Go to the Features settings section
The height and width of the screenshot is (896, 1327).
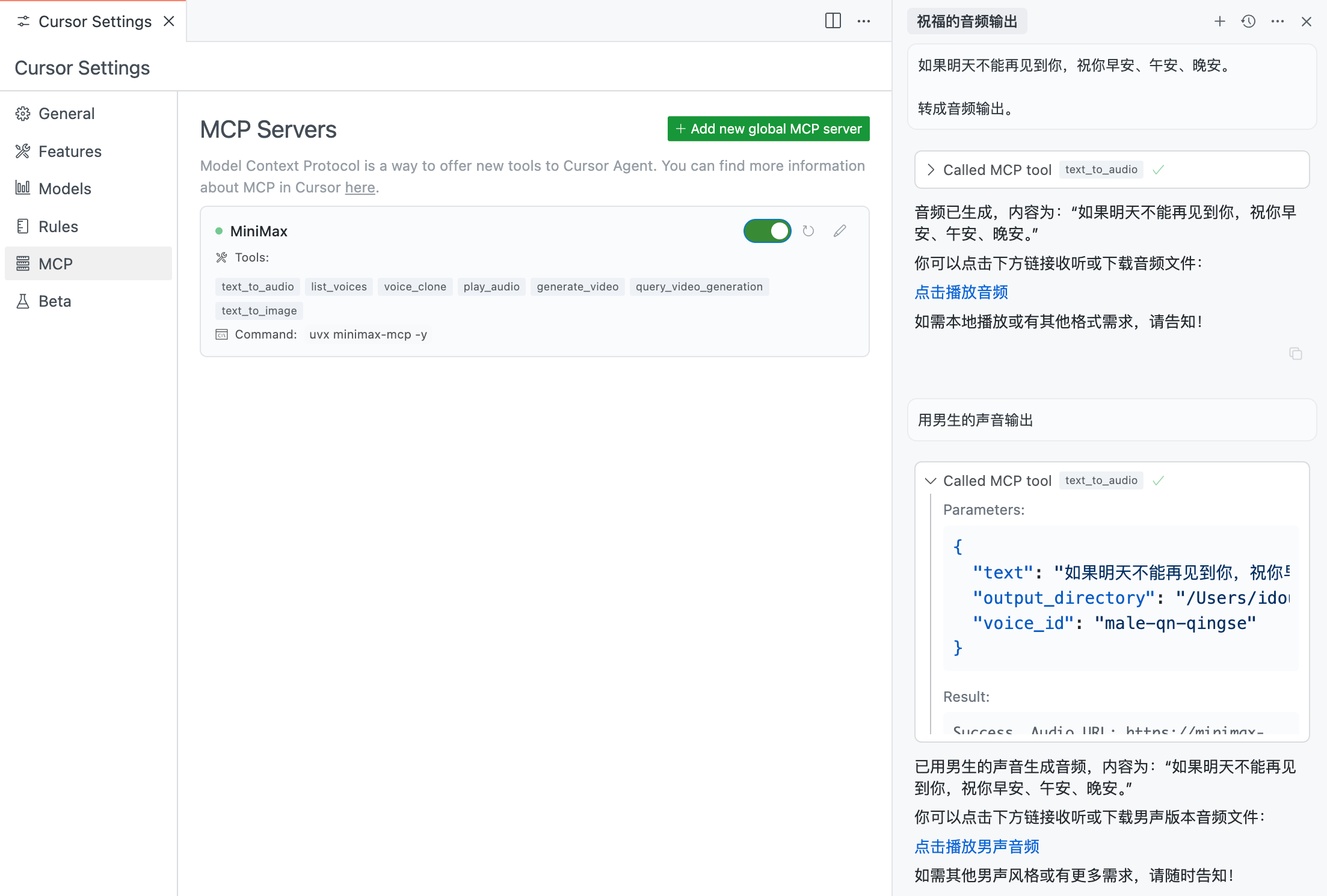(70, 152)
